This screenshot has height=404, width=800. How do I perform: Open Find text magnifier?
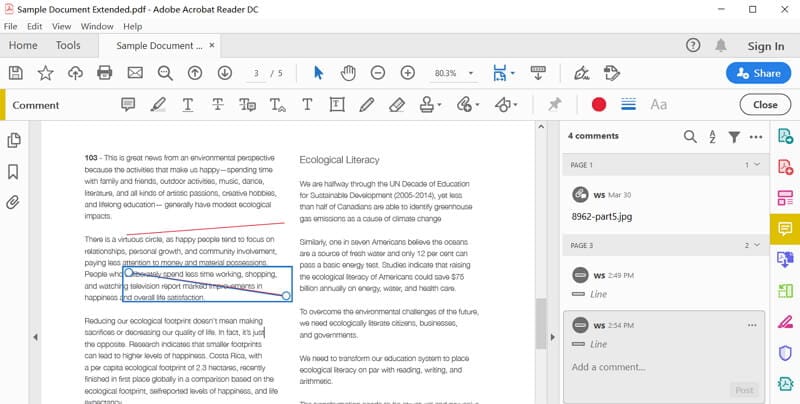tap(165, 73)
